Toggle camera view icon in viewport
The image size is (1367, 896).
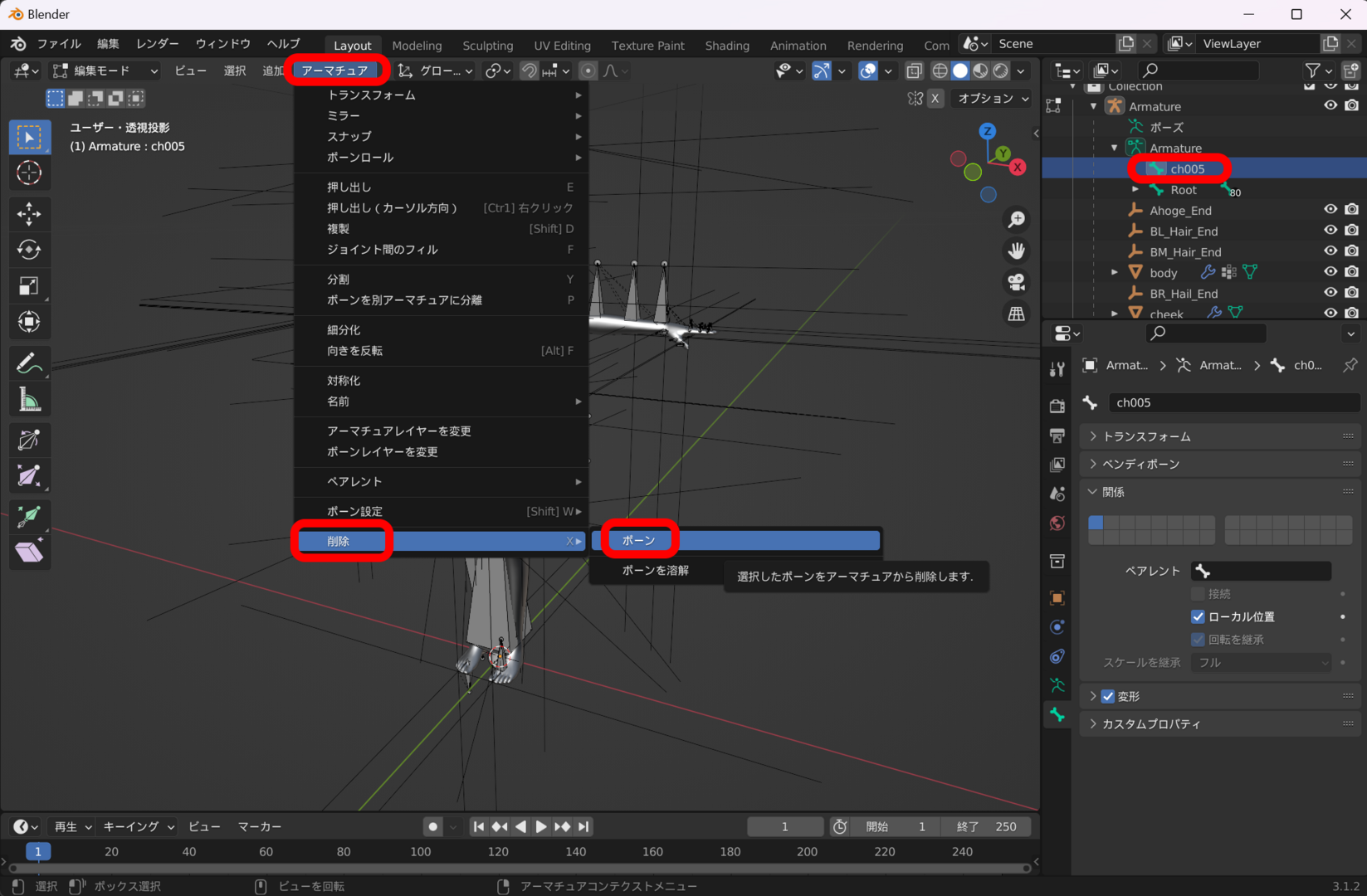pos(1016,282)
